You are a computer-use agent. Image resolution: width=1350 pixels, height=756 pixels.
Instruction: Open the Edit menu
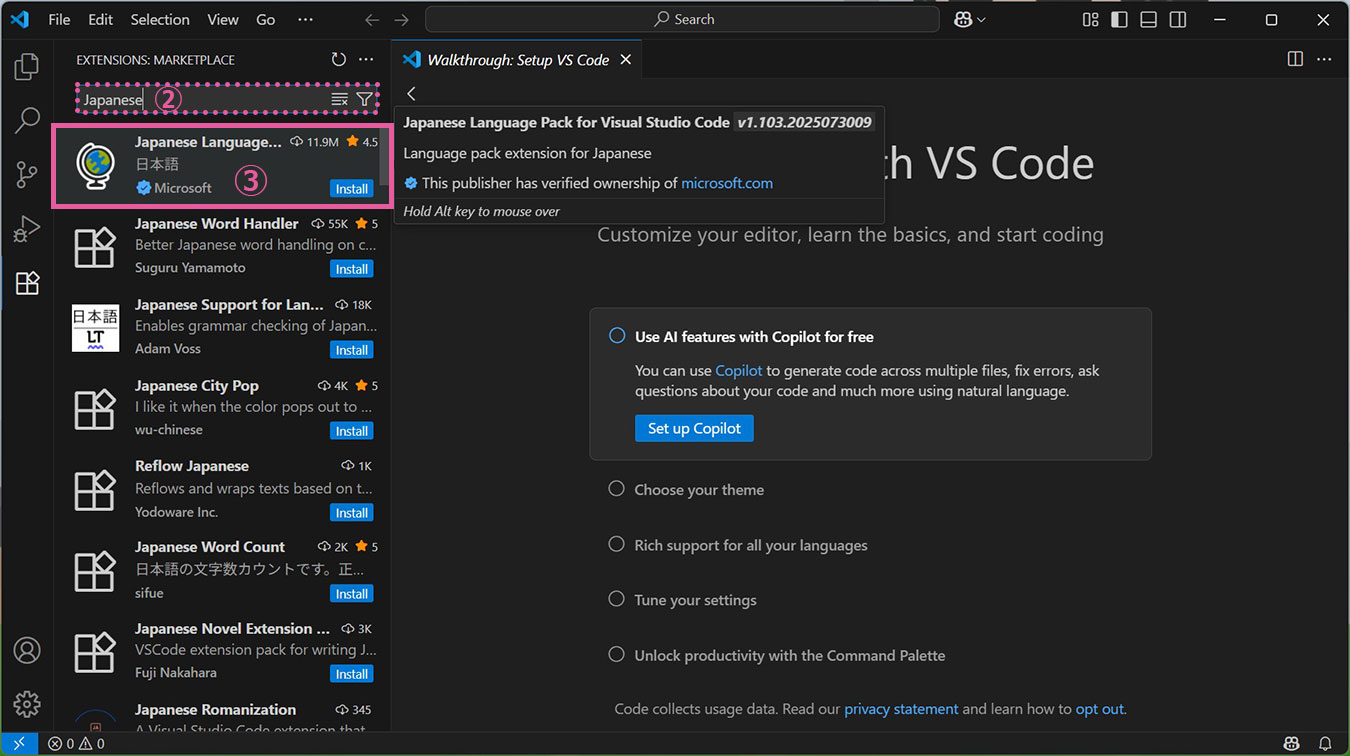(100, 19)
